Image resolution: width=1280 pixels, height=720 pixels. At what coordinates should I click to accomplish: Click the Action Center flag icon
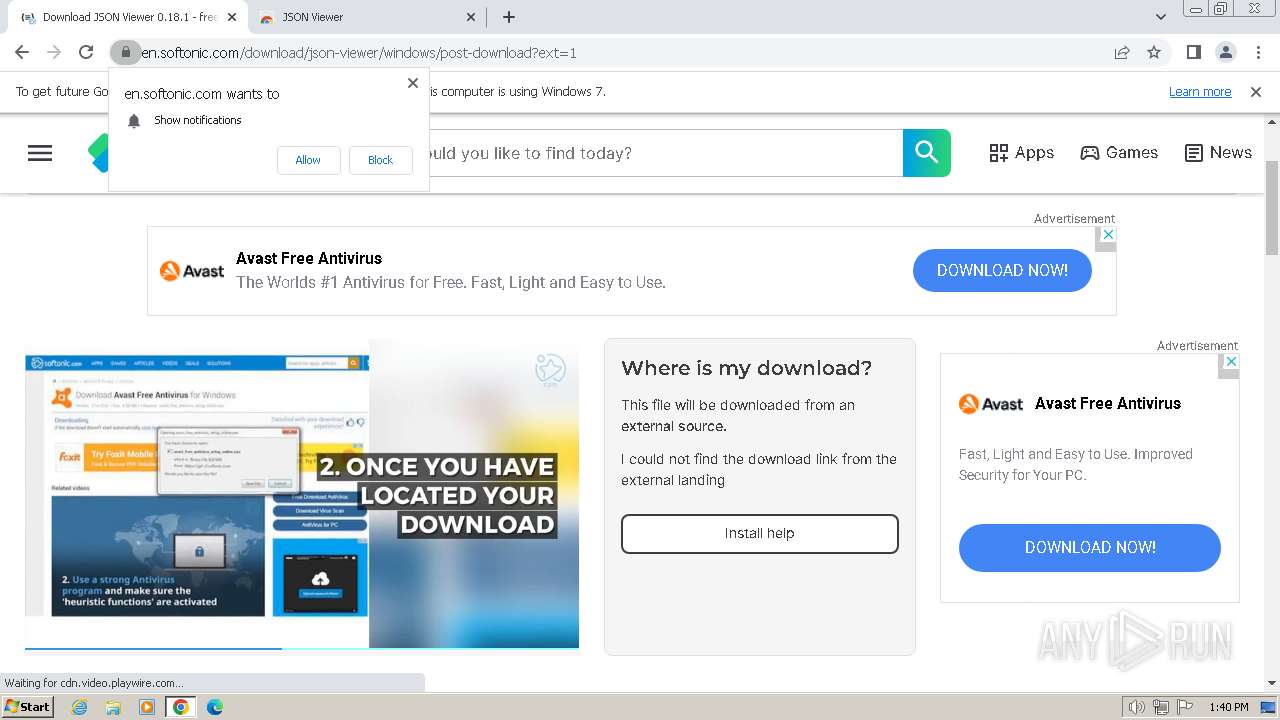coord(1185,707)
